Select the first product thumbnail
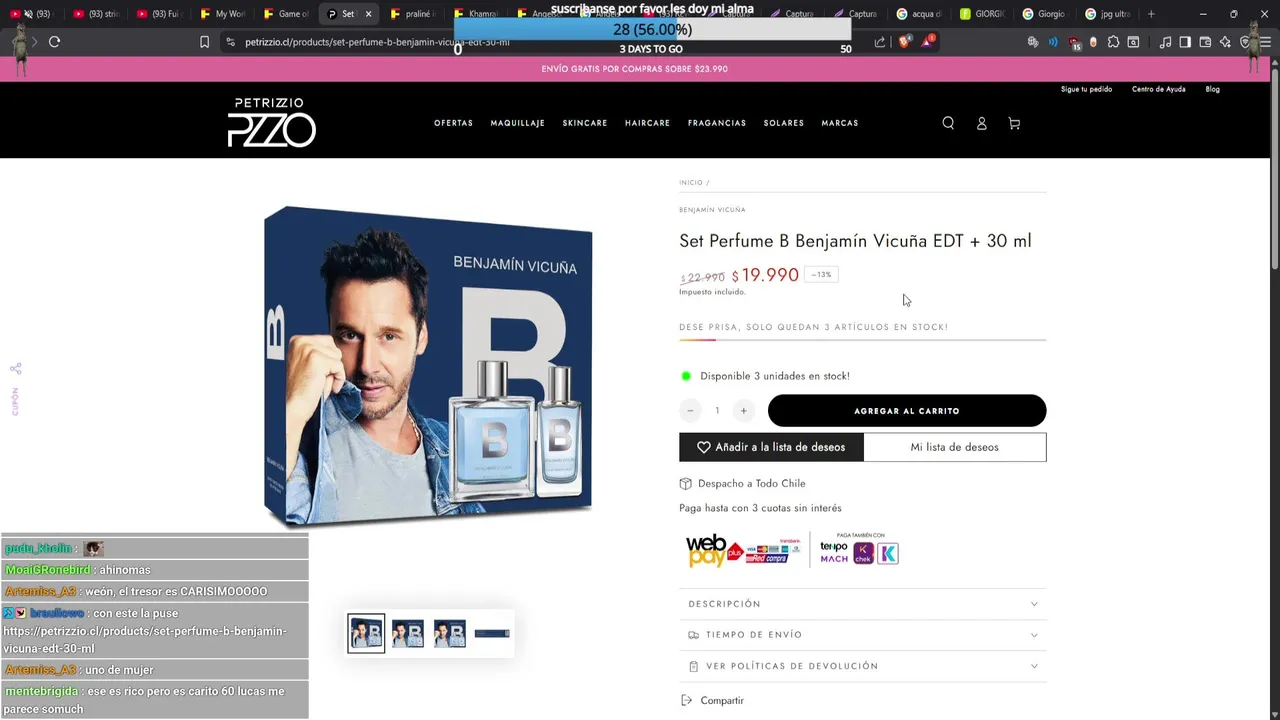The width and height of the screenshot is (1280, 720). 366,633
